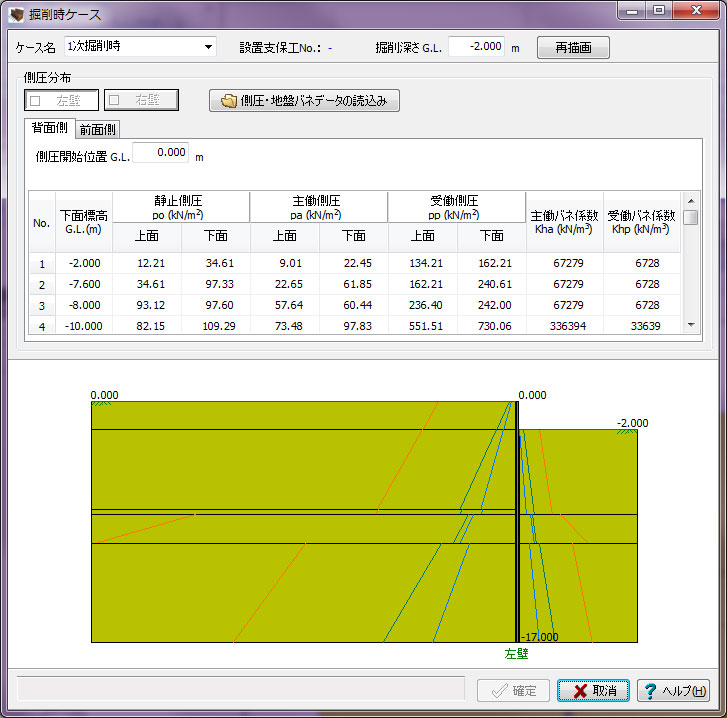The width and height of the screenshot is (727, 718).
Task: Click the -2.000 label above the excavation side
Action: [632, 423]
